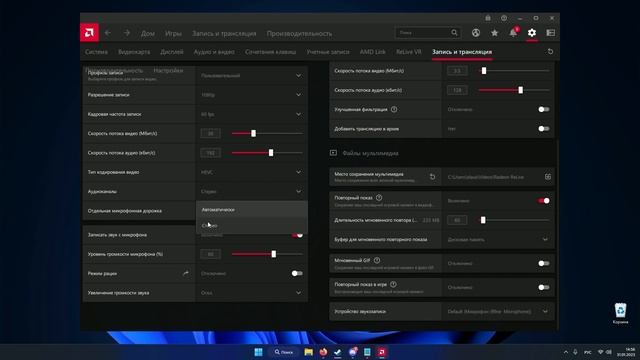Click Длительность мгновенного повтора slider
Viewport: 640px width, 360px height.
(514, 220)
